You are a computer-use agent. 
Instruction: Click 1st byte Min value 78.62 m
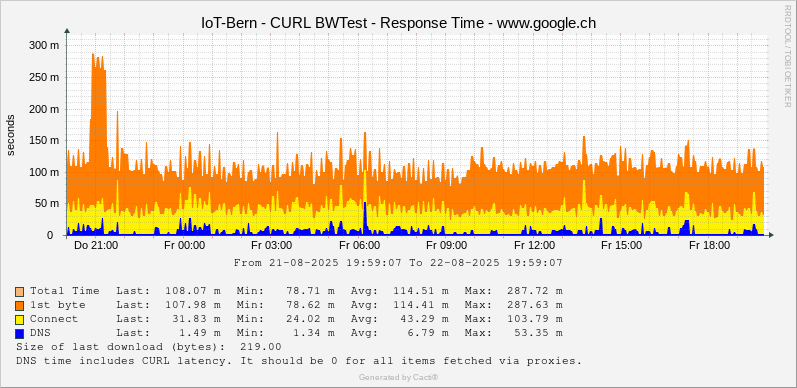pos(310,305)
